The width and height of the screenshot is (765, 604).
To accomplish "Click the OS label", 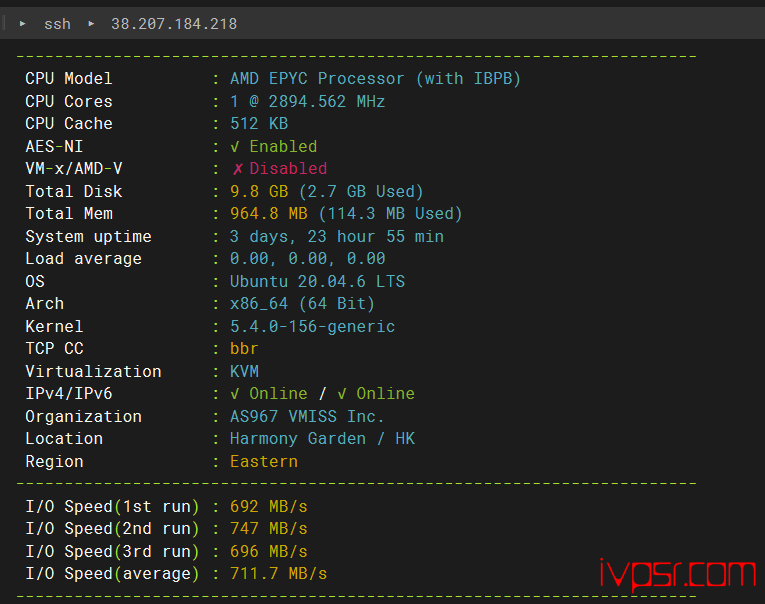I will (35, 282).
